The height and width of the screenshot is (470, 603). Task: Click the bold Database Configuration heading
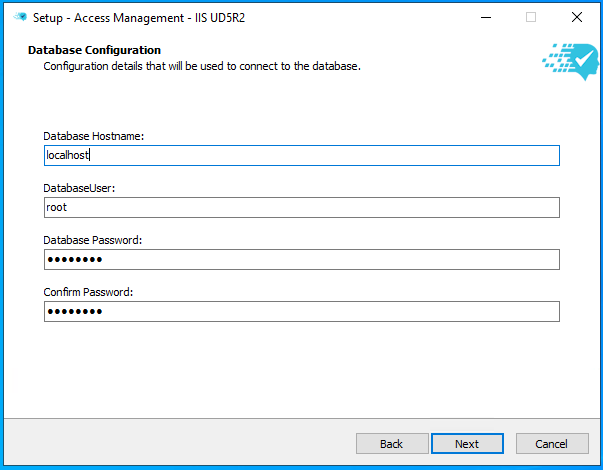tap(94, 50)
